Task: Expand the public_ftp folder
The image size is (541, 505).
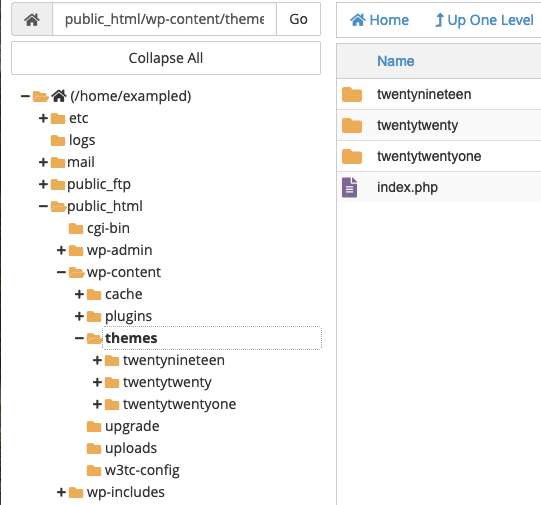Action: click(x=43, y=184)
